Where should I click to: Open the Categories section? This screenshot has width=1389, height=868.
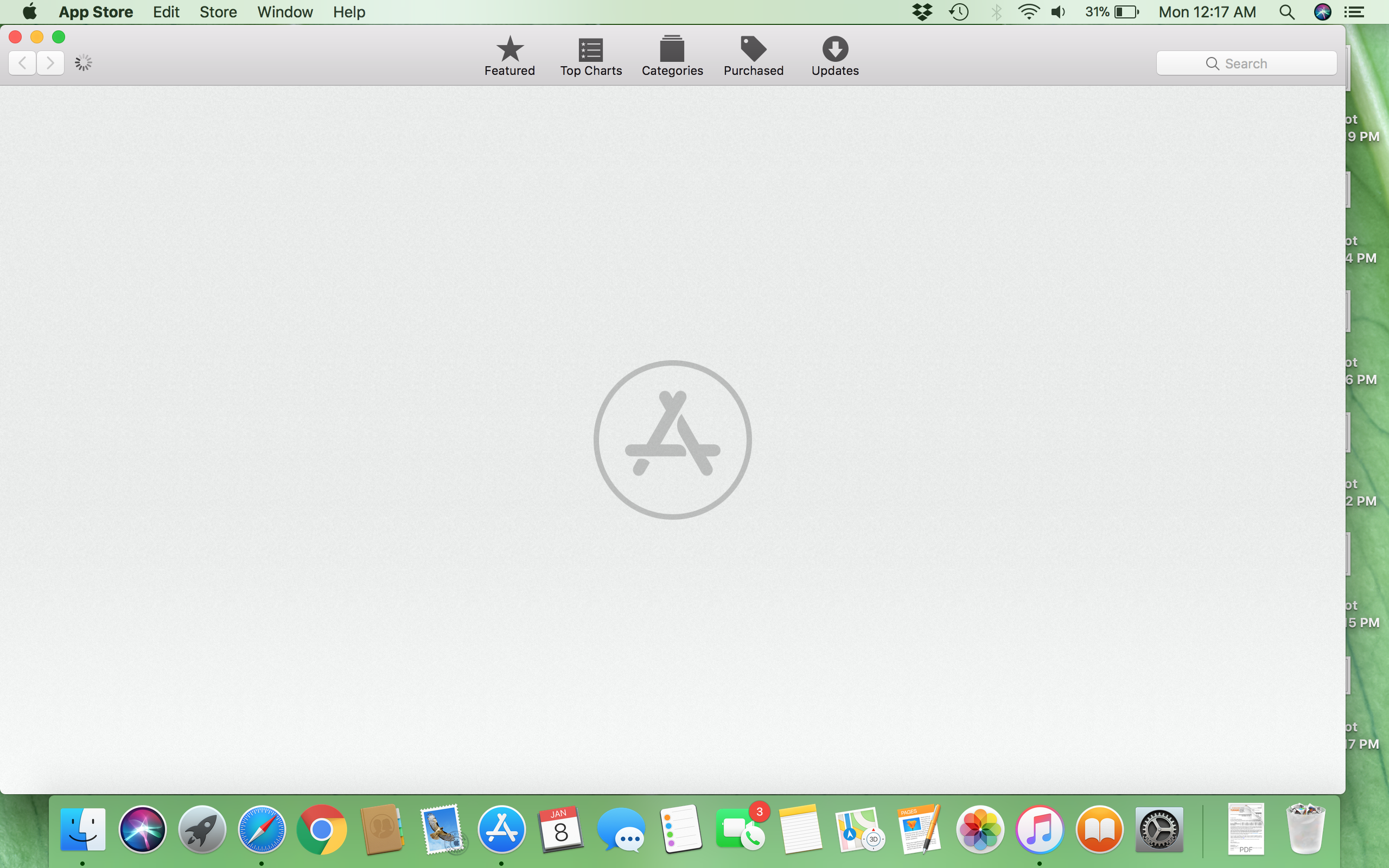tap(672, 56)
